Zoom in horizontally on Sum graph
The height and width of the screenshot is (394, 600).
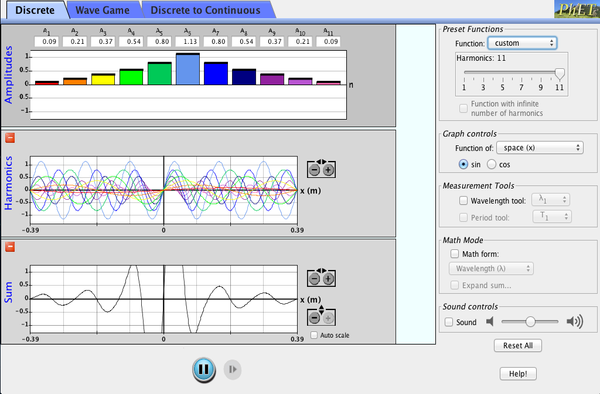point(328,279)
